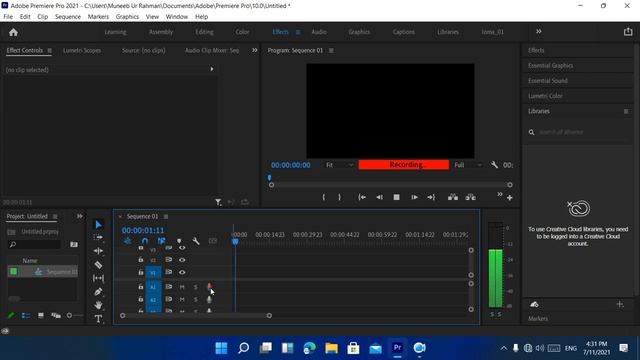The image size is (640, 360).
Task: Click Creative Cloud sync icon in Libraries
Action: (534, 304)
